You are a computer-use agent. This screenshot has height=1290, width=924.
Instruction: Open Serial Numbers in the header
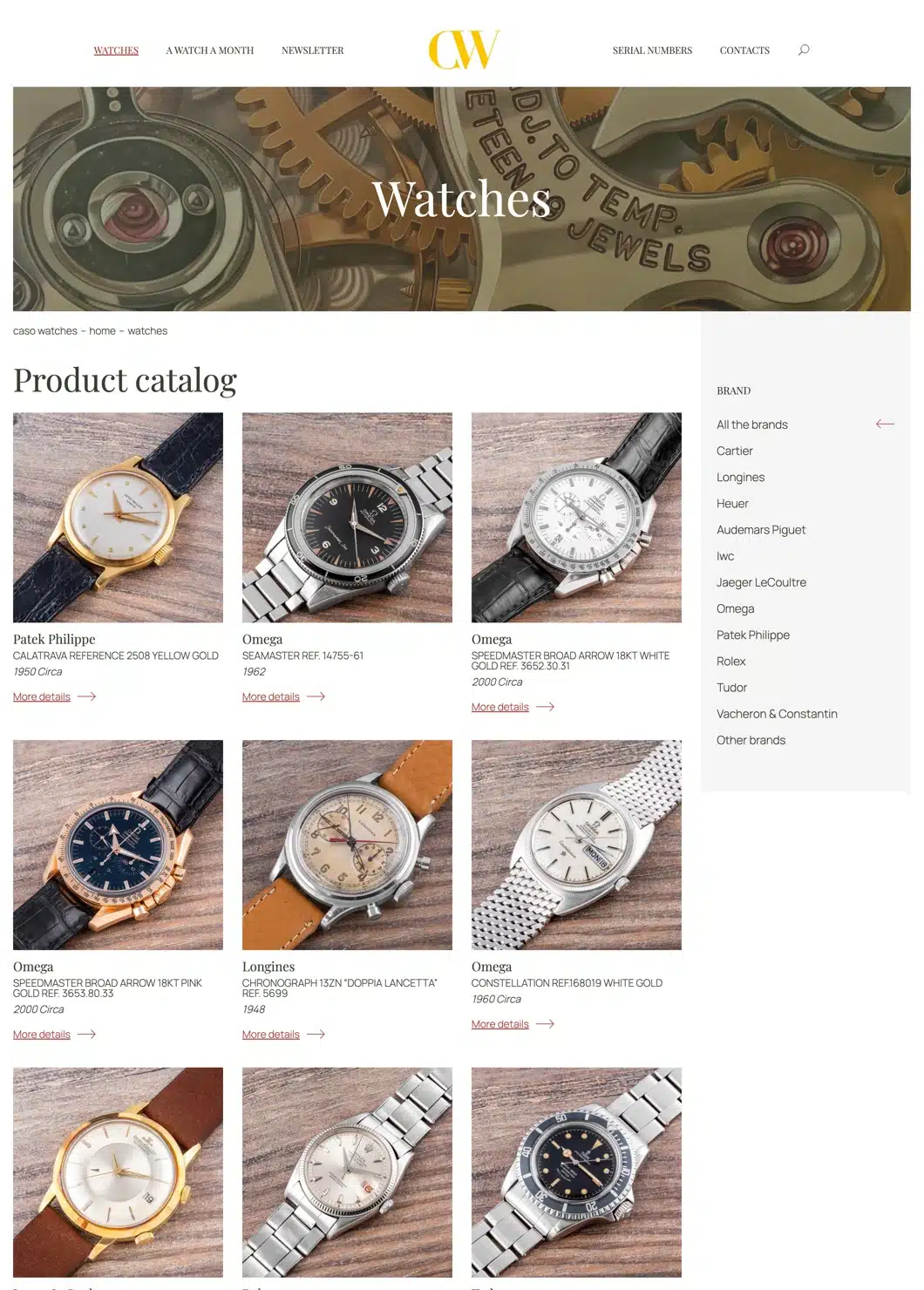[x=652, y=51]
